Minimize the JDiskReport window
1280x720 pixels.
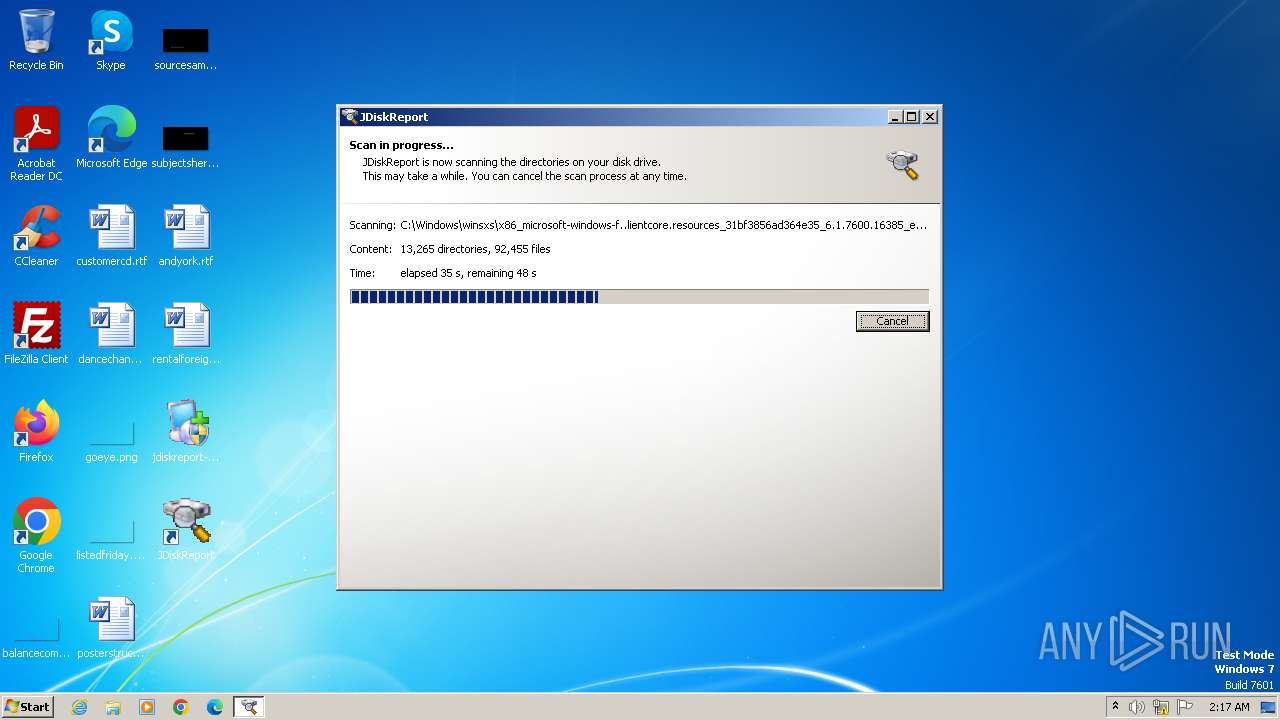[895, 117]
